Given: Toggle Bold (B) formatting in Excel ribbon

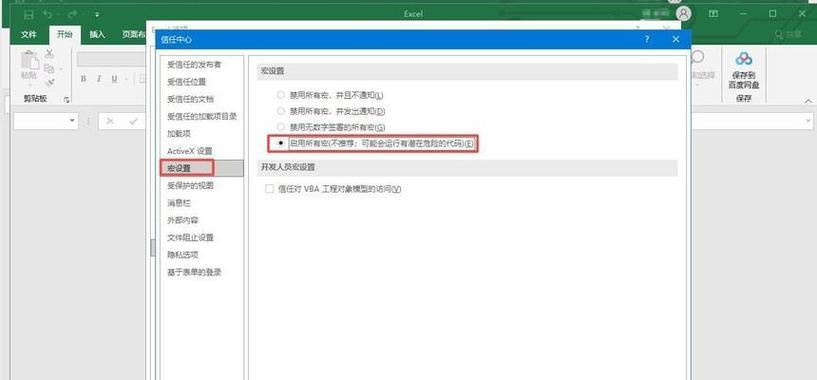Looking at the screenshot, I should pos(83,79).
